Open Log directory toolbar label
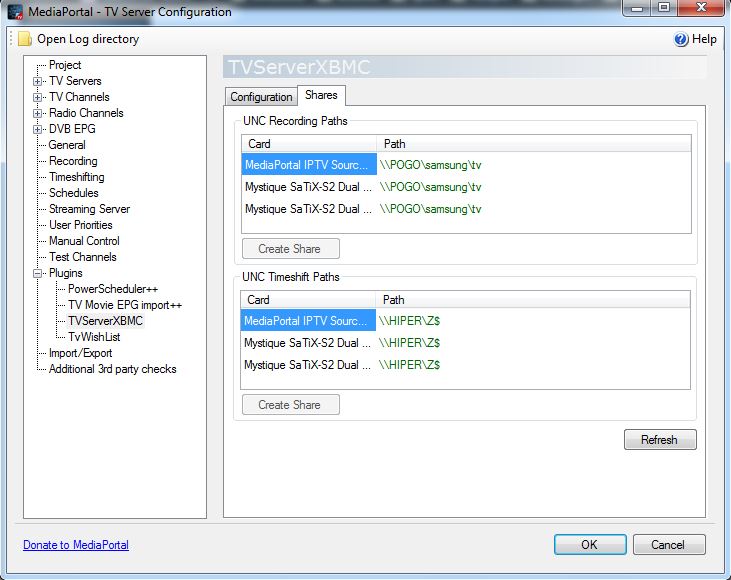731x580 pixels. pyautogui.click(x=88, y=39)
